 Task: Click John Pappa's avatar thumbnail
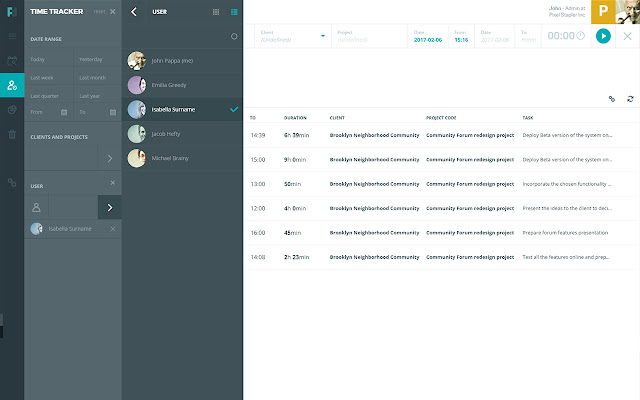pyautogui.click(x=137, y=61)
